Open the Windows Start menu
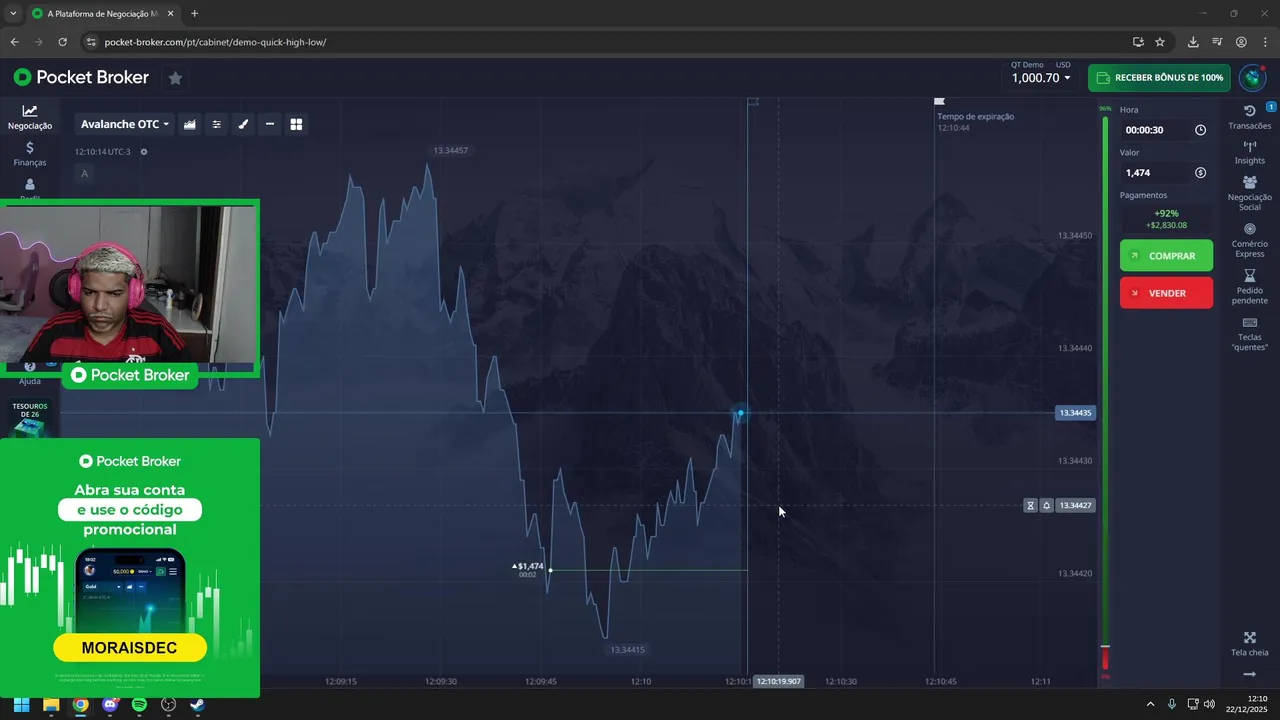1280x720 pixels. (21, 704)
